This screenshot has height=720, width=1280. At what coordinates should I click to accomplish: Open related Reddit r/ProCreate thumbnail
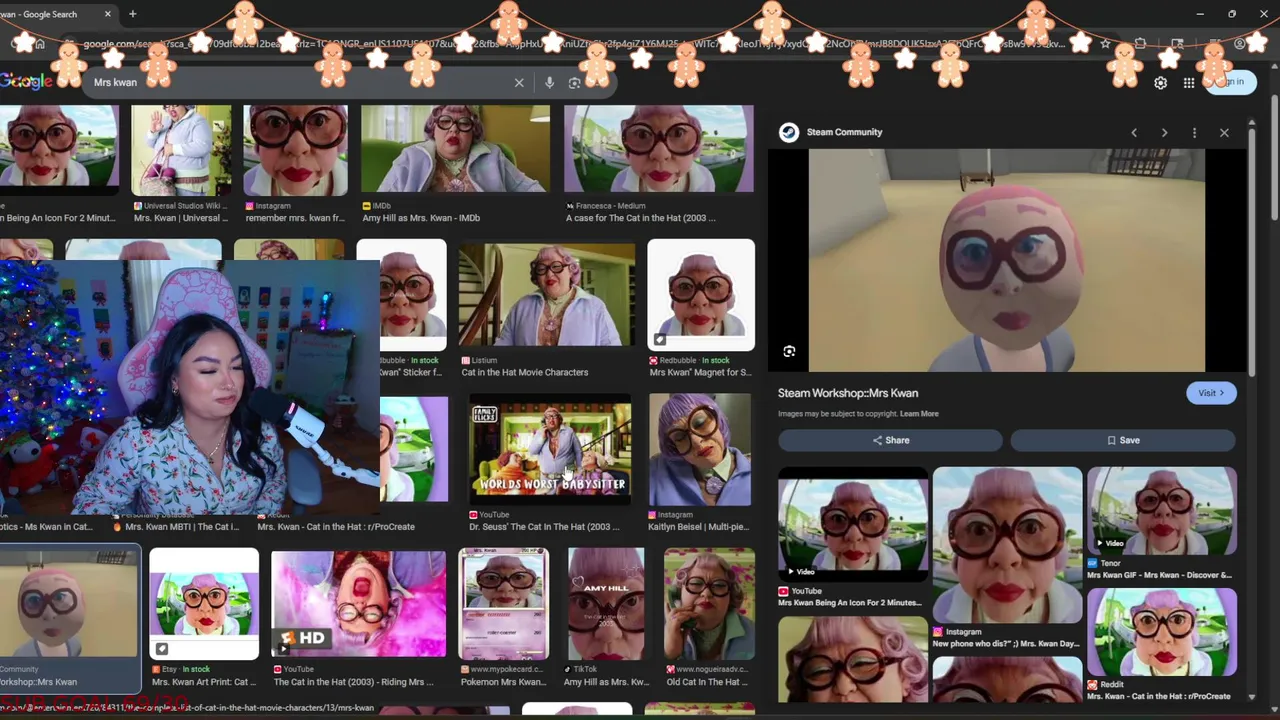point(1162,632)
